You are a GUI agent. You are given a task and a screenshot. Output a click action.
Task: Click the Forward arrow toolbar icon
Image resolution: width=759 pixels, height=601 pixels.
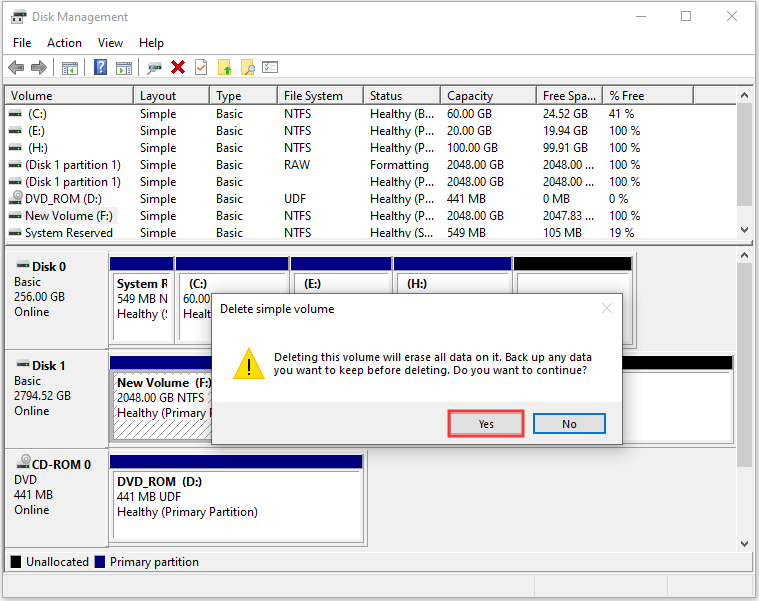[39, 67]
